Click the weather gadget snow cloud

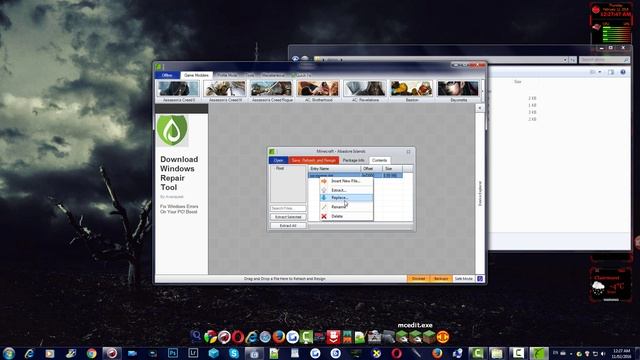[598, 288]
